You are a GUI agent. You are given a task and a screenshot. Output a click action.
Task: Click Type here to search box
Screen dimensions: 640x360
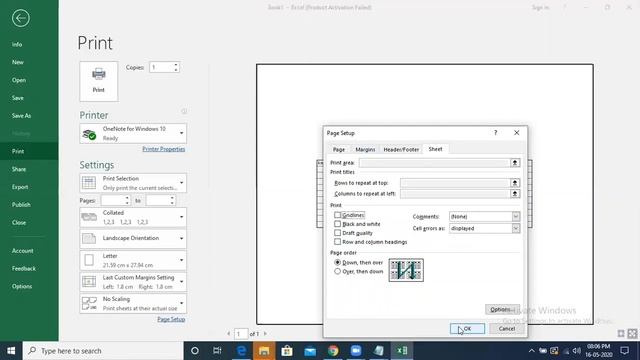pos(102,351)
